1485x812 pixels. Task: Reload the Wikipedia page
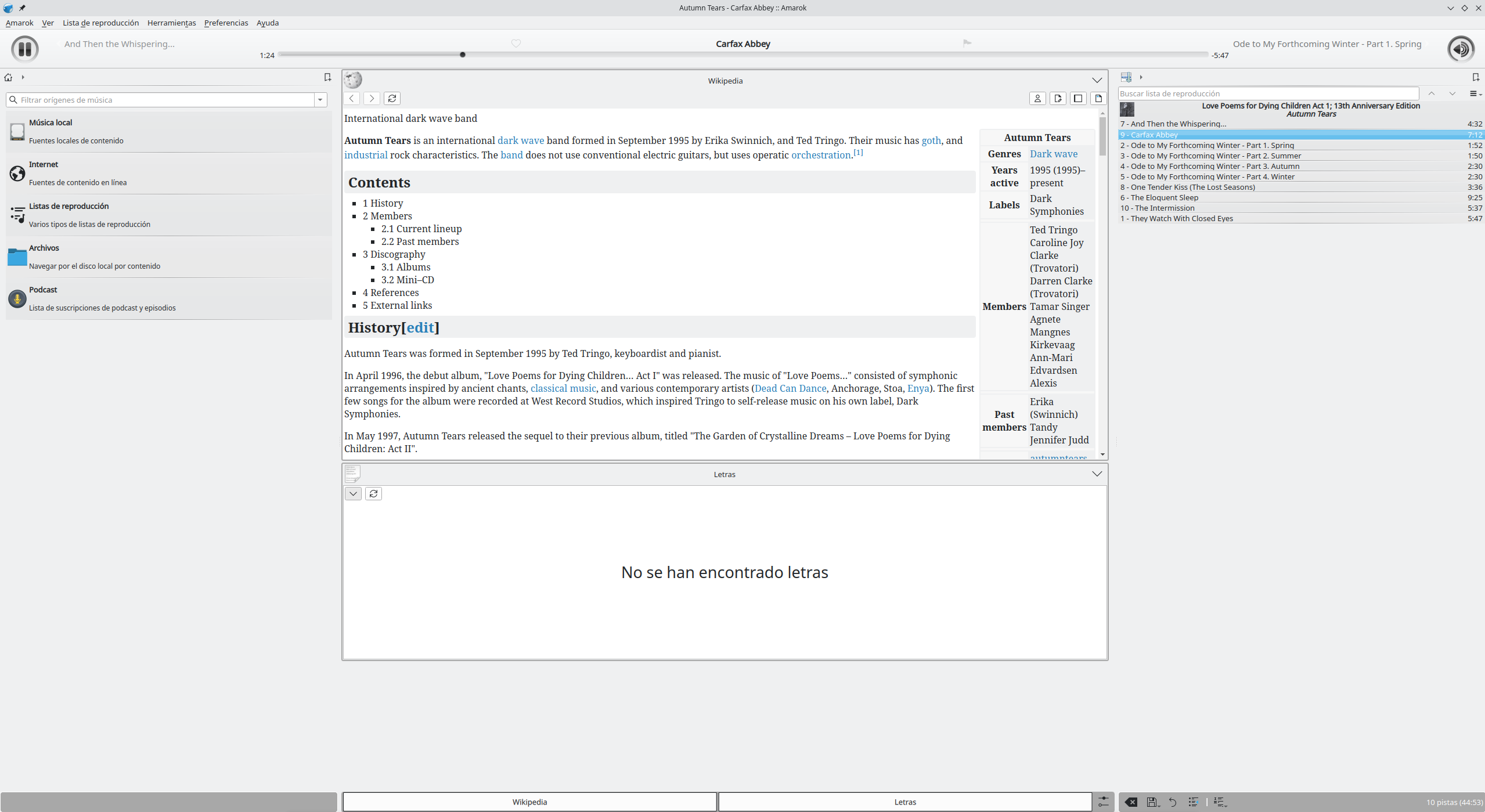pos(392,99)
